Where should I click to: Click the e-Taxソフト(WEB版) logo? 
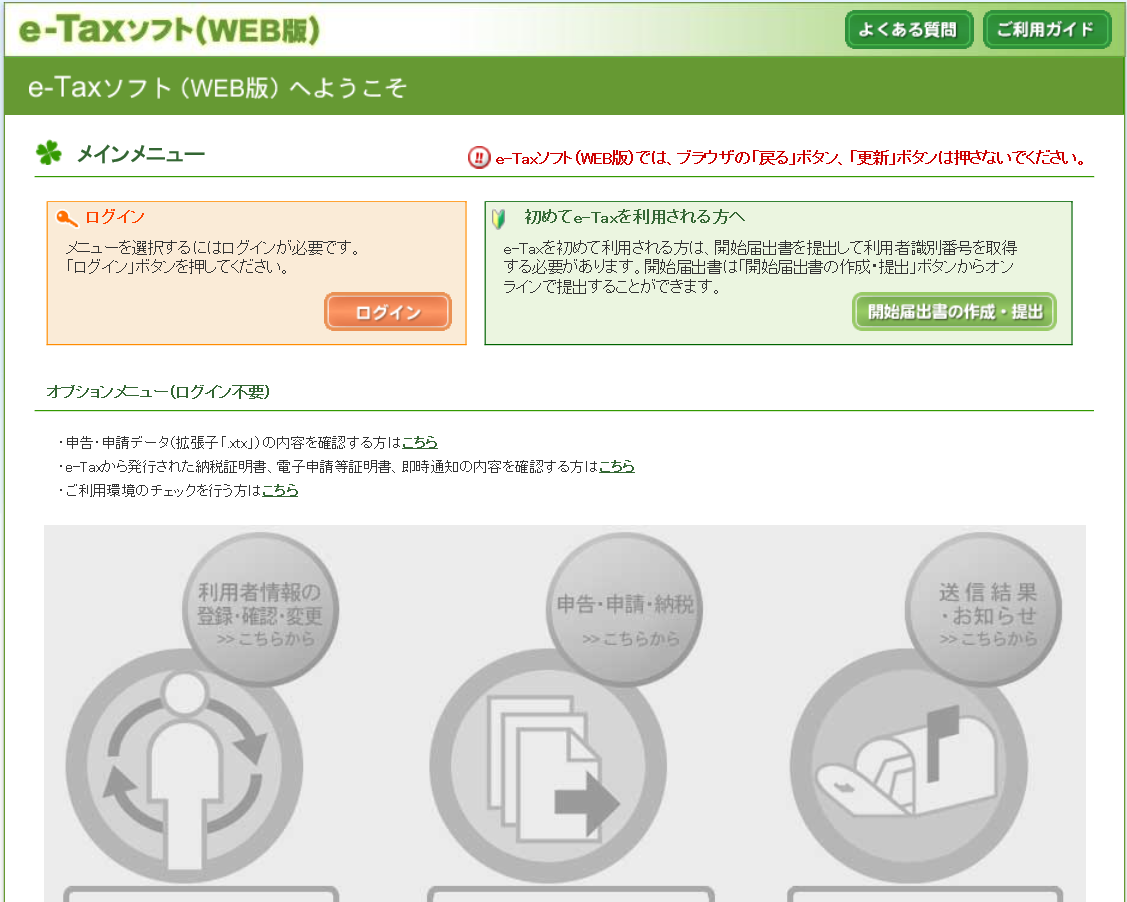169,29
